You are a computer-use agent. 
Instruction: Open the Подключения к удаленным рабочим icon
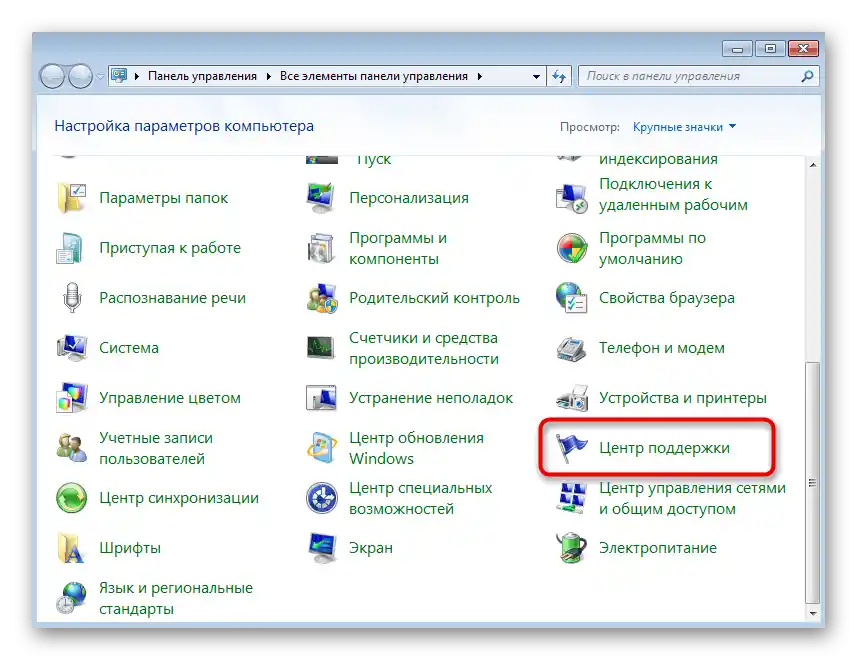[x=571, y=198]
